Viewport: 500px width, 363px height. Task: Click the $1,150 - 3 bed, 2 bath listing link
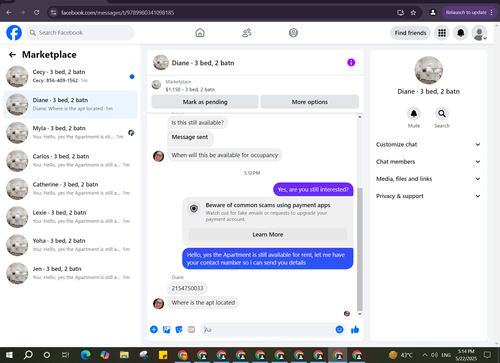point(190,89)
